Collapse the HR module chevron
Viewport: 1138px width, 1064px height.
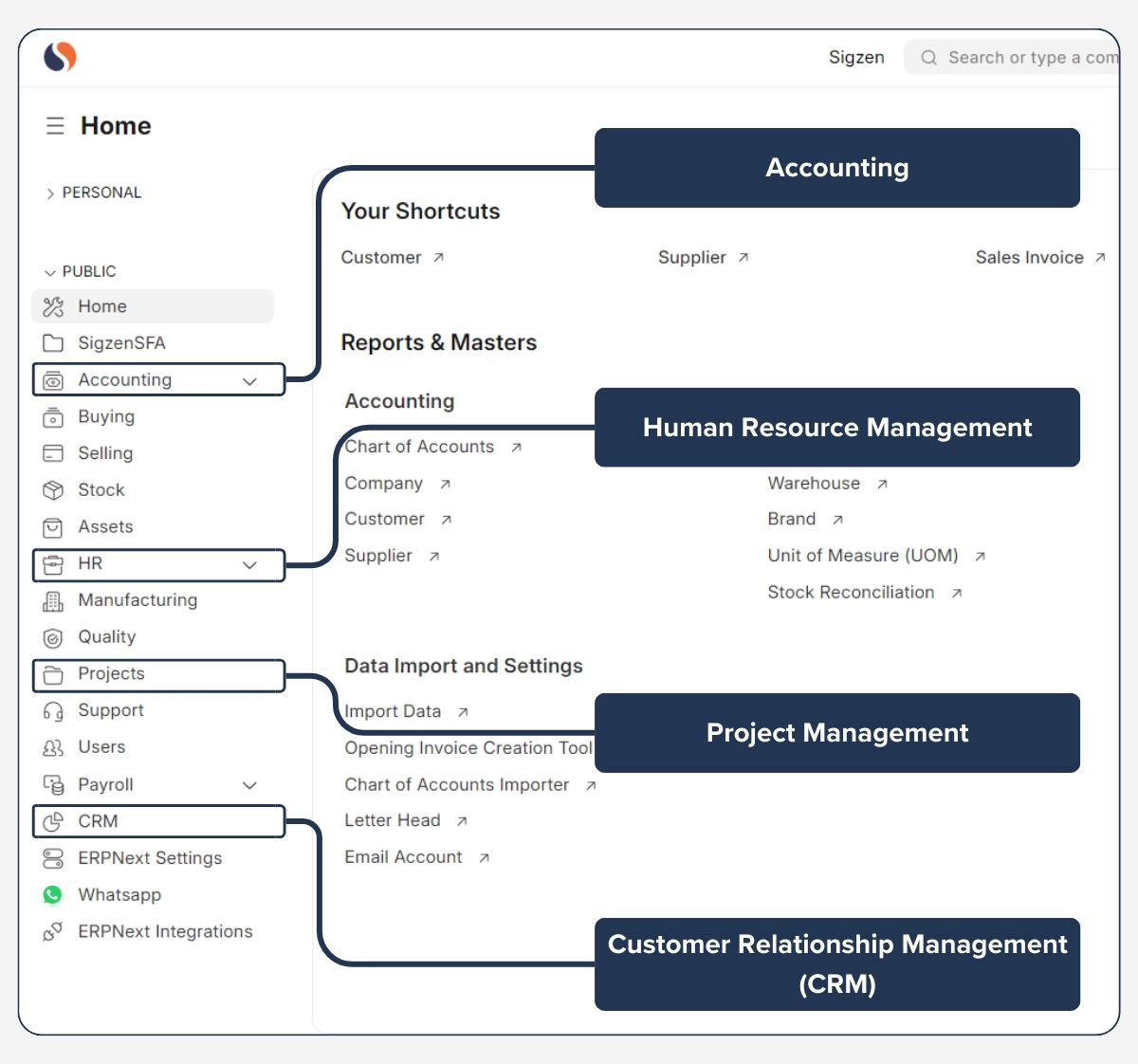click(x=249, y=565)
